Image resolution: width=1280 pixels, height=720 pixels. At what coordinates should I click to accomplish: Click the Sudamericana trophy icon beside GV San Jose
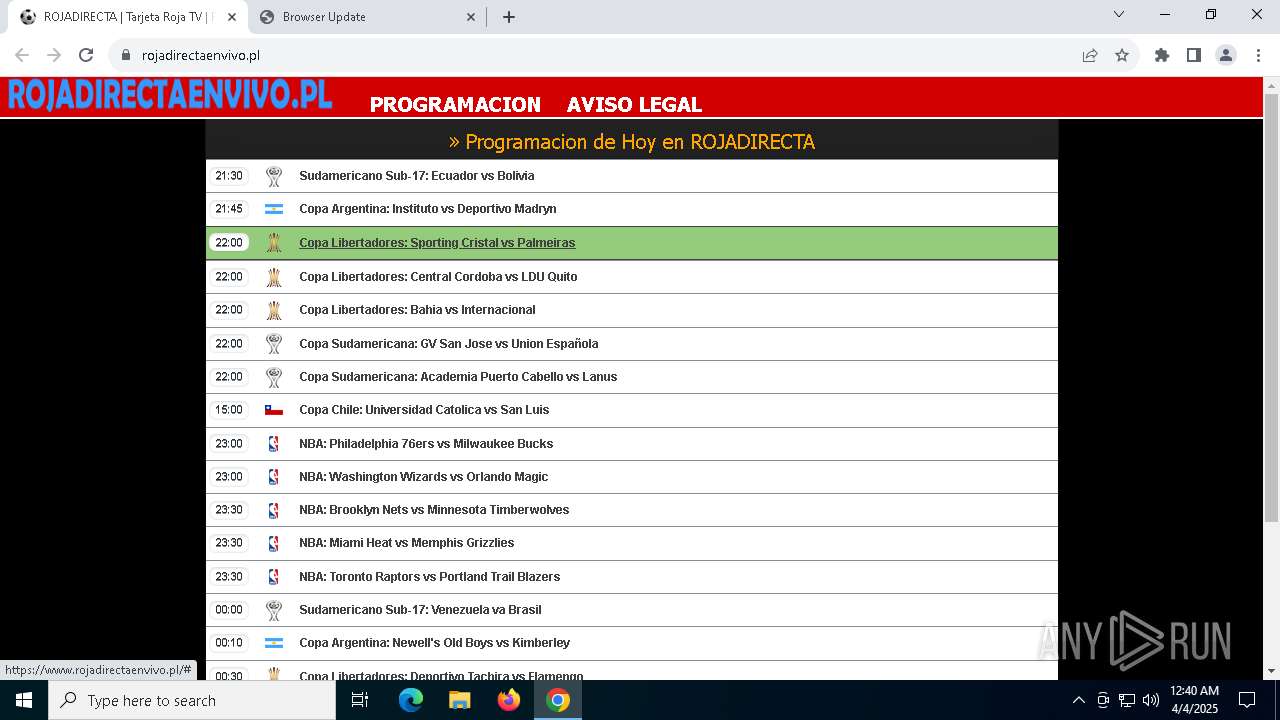tap(274, 344)
